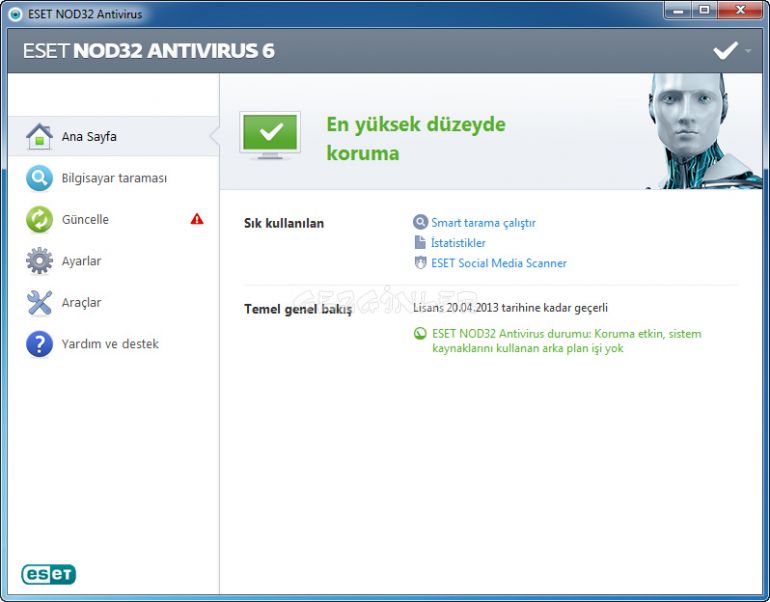Click the 'En yüksek düzeyde koruma' heading
The width and height of the screenshot is (770, 602).
[x=416, y=138]
